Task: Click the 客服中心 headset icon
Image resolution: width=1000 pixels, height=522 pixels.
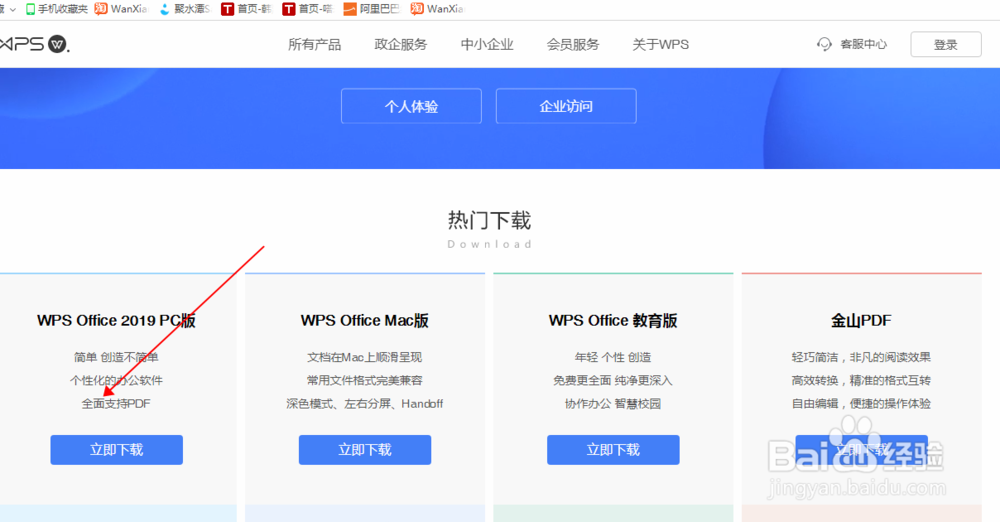Action: [x=824, y=44]
